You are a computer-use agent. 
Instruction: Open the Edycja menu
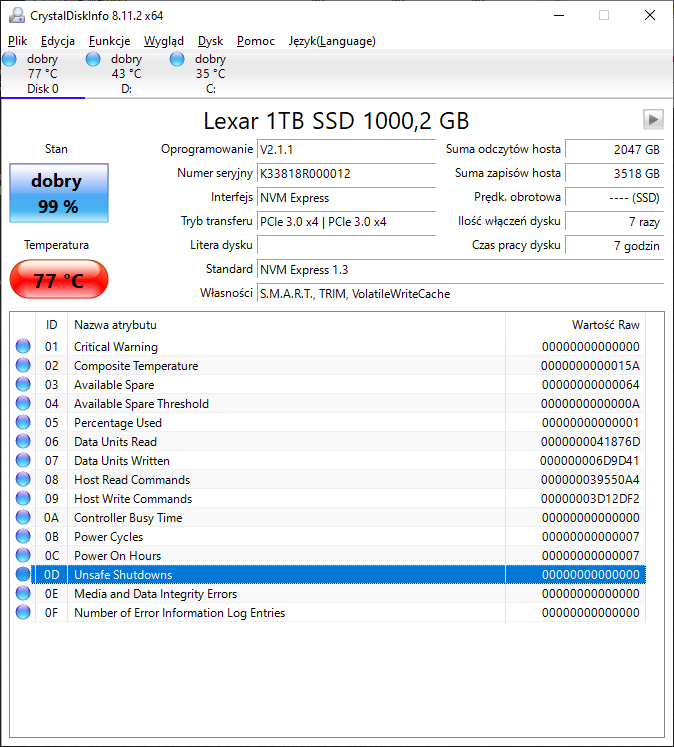click(x=58, y=41)
